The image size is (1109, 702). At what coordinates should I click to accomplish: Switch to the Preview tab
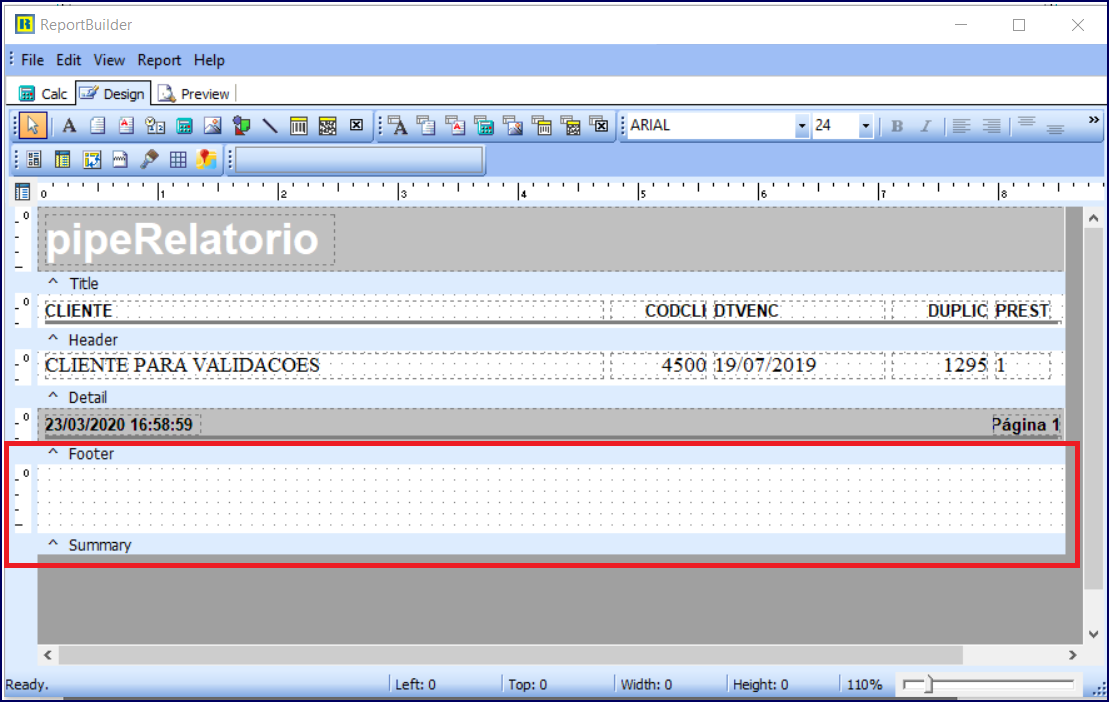click(194, 93)
